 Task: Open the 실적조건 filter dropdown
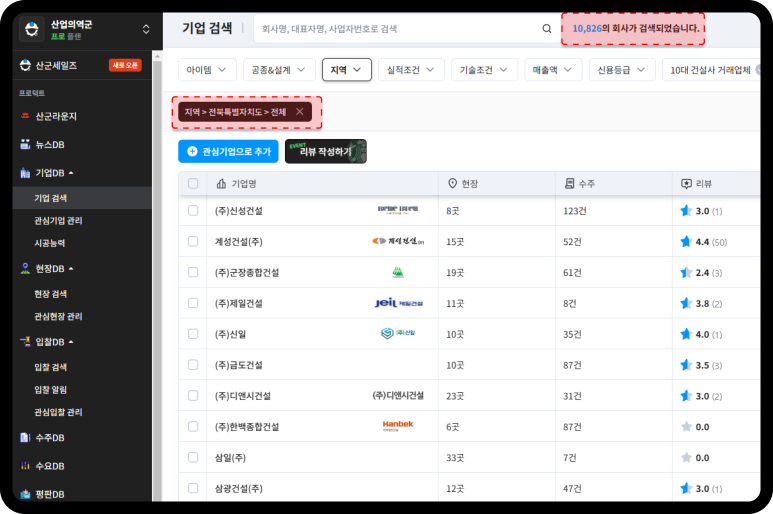[x=411, y=69]
